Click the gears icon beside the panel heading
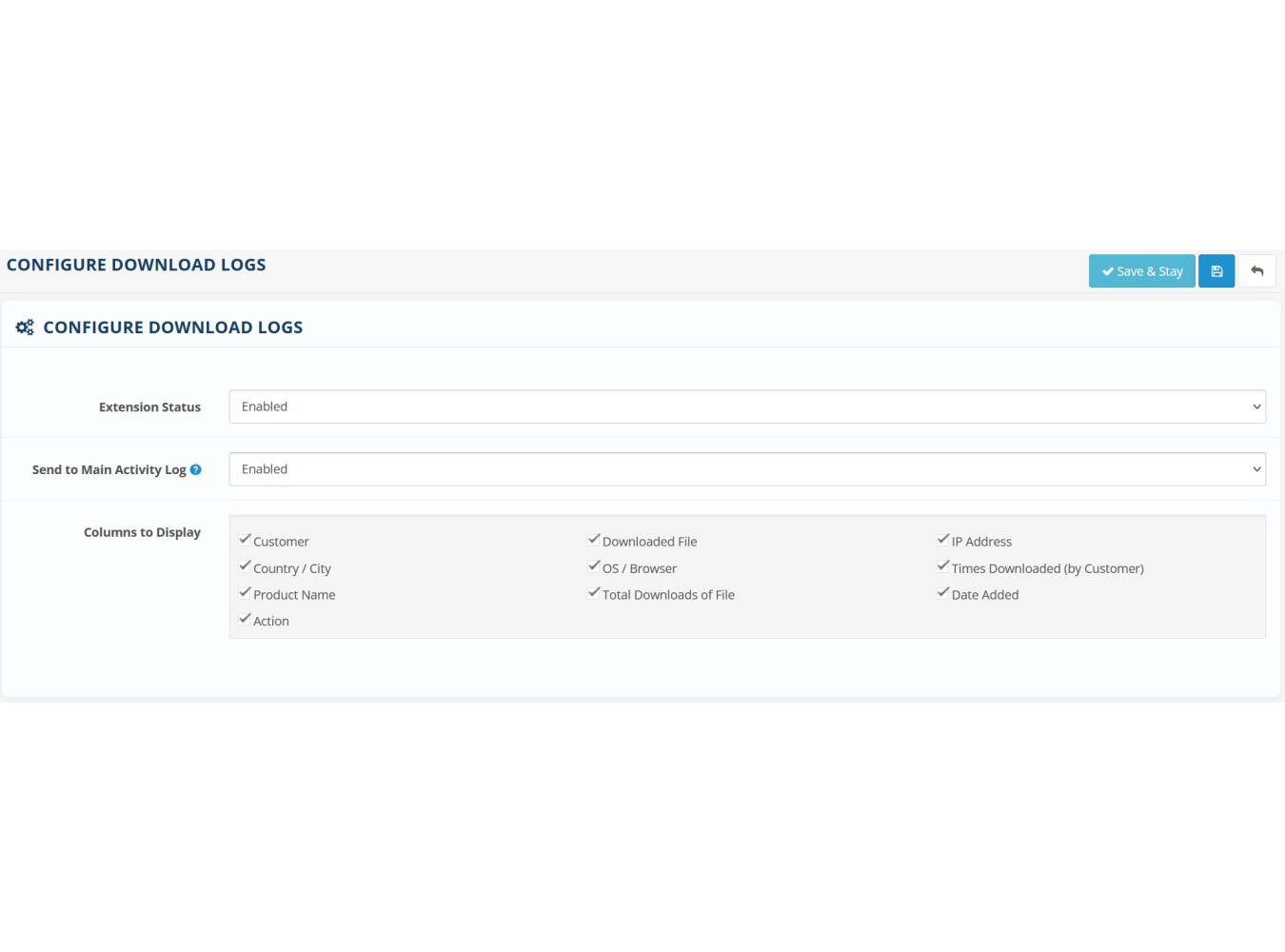This screenshot has height=952, width=1285. 25,327
